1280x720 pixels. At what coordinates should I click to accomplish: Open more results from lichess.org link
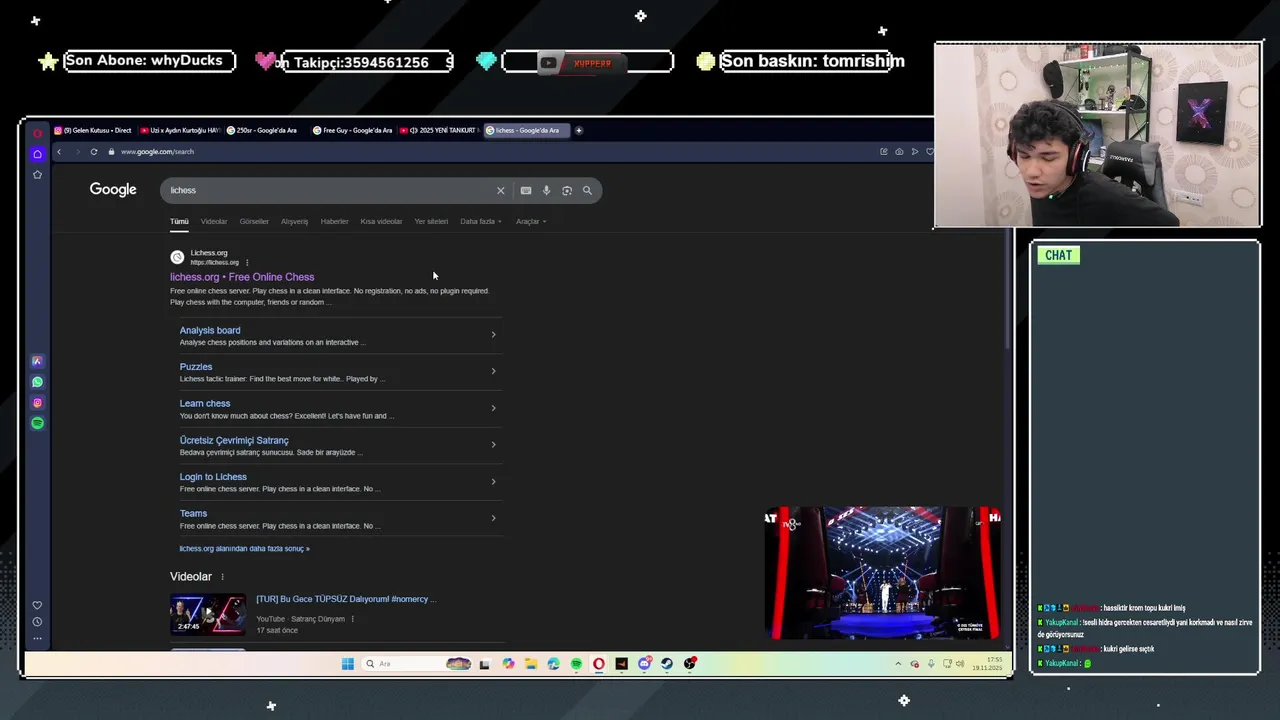[x=244, y=548]
